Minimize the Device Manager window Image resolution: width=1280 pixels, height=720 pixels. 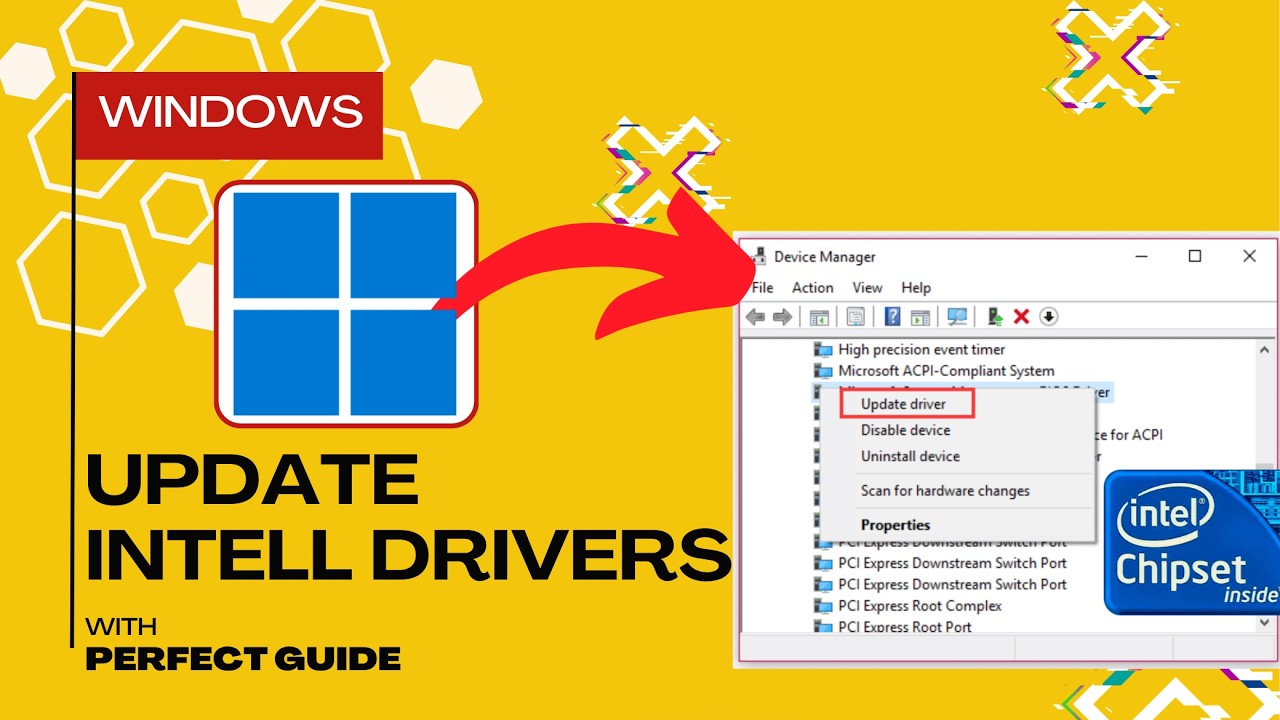pyautogui.click(x=1142, y=257)
